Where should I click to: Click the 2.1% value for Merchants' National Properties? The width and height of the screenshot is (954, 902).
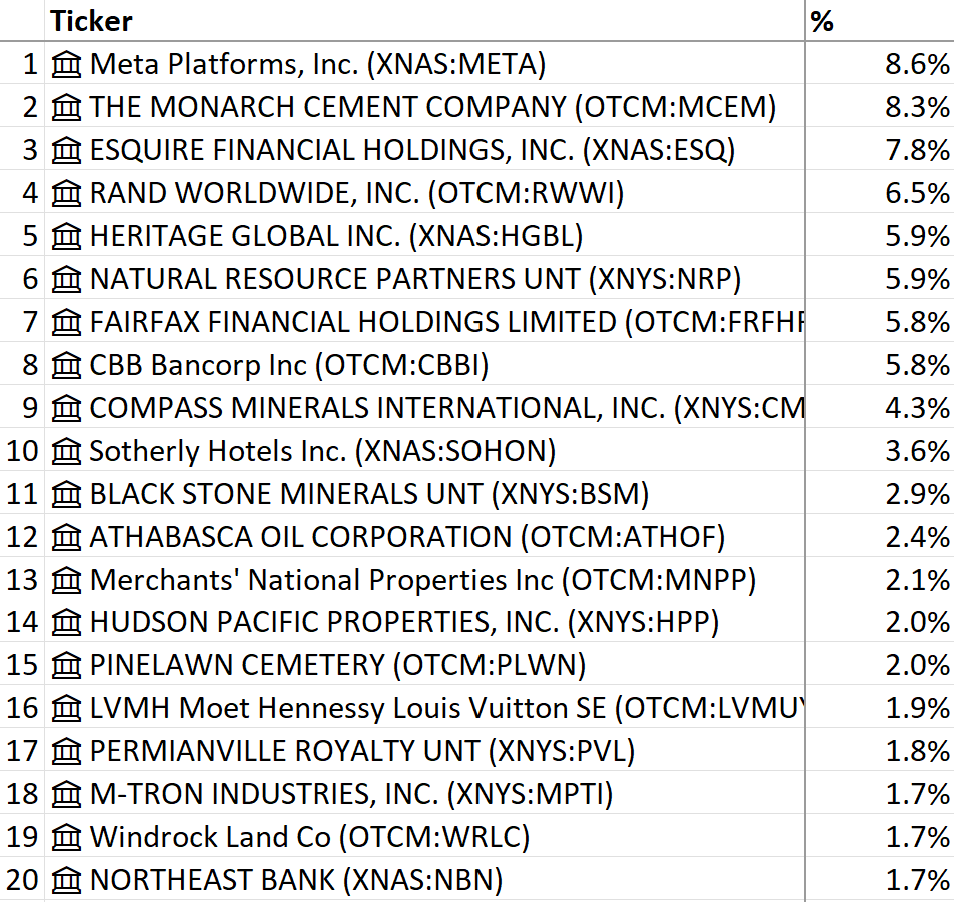(x=917, y=580)
